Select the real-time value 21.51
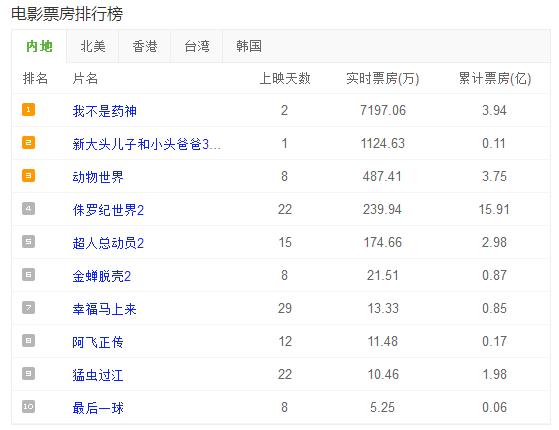The image size is (559, 430). (x=383, y=275)
